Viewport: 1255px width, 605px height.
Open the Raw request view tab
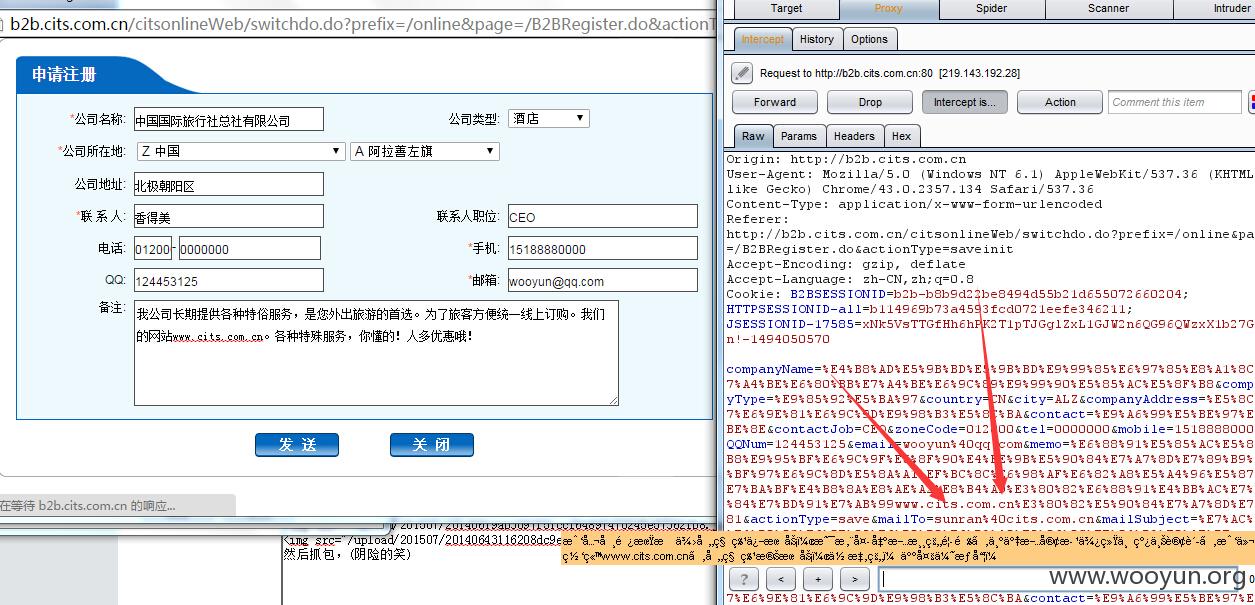(x=753, y=136)
